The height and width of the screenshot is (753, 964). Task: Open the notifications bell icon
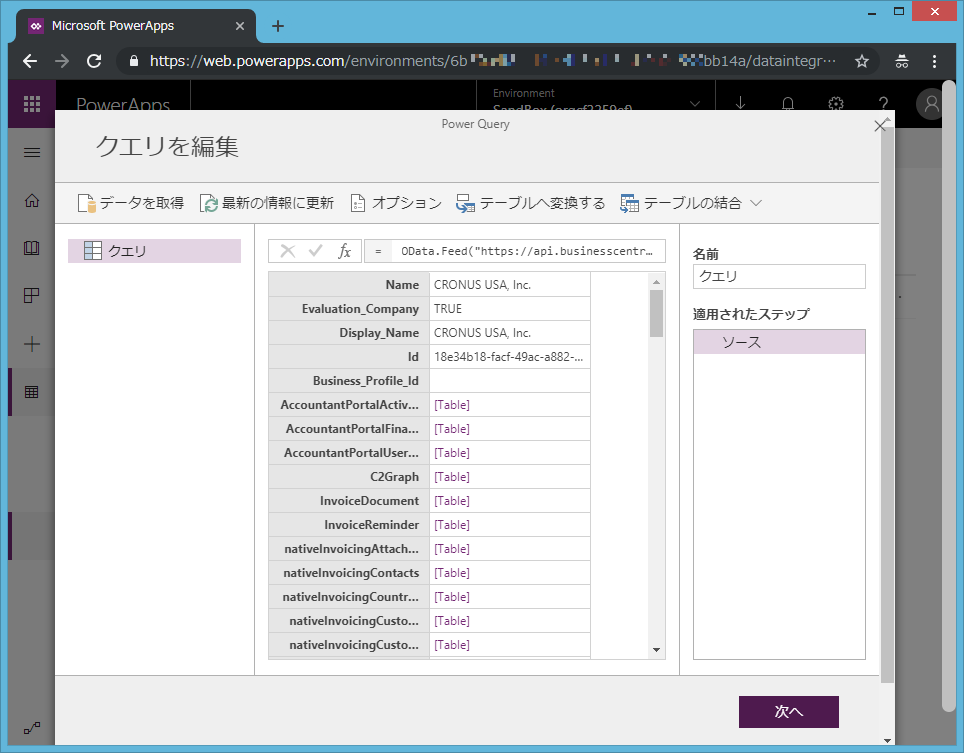click(788, 104)
